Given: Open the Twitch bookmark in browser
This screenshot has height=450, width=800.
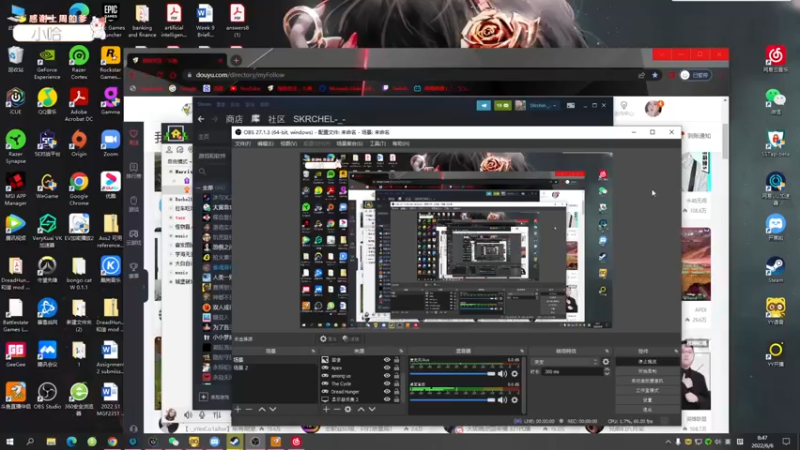Looking at the screenshot, I should [395, 88].
